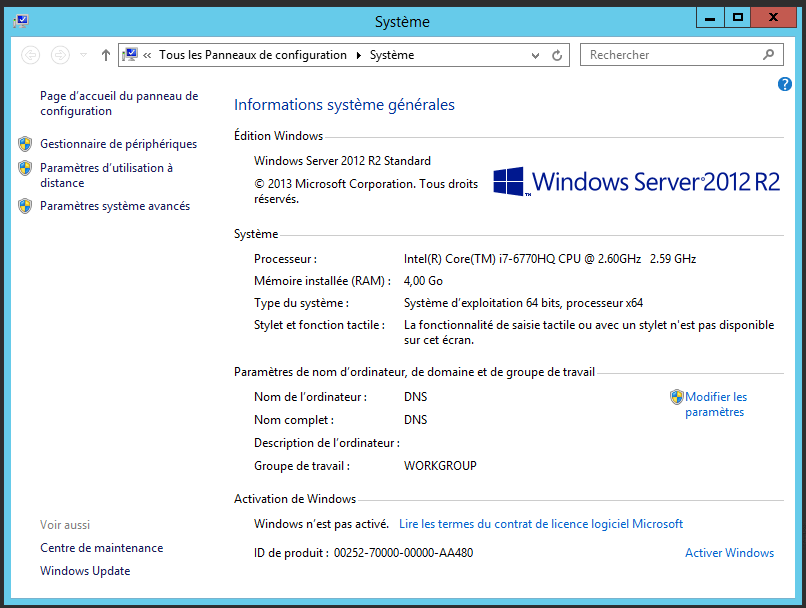Click the double chevron in address bar

(x=147, y=55)
